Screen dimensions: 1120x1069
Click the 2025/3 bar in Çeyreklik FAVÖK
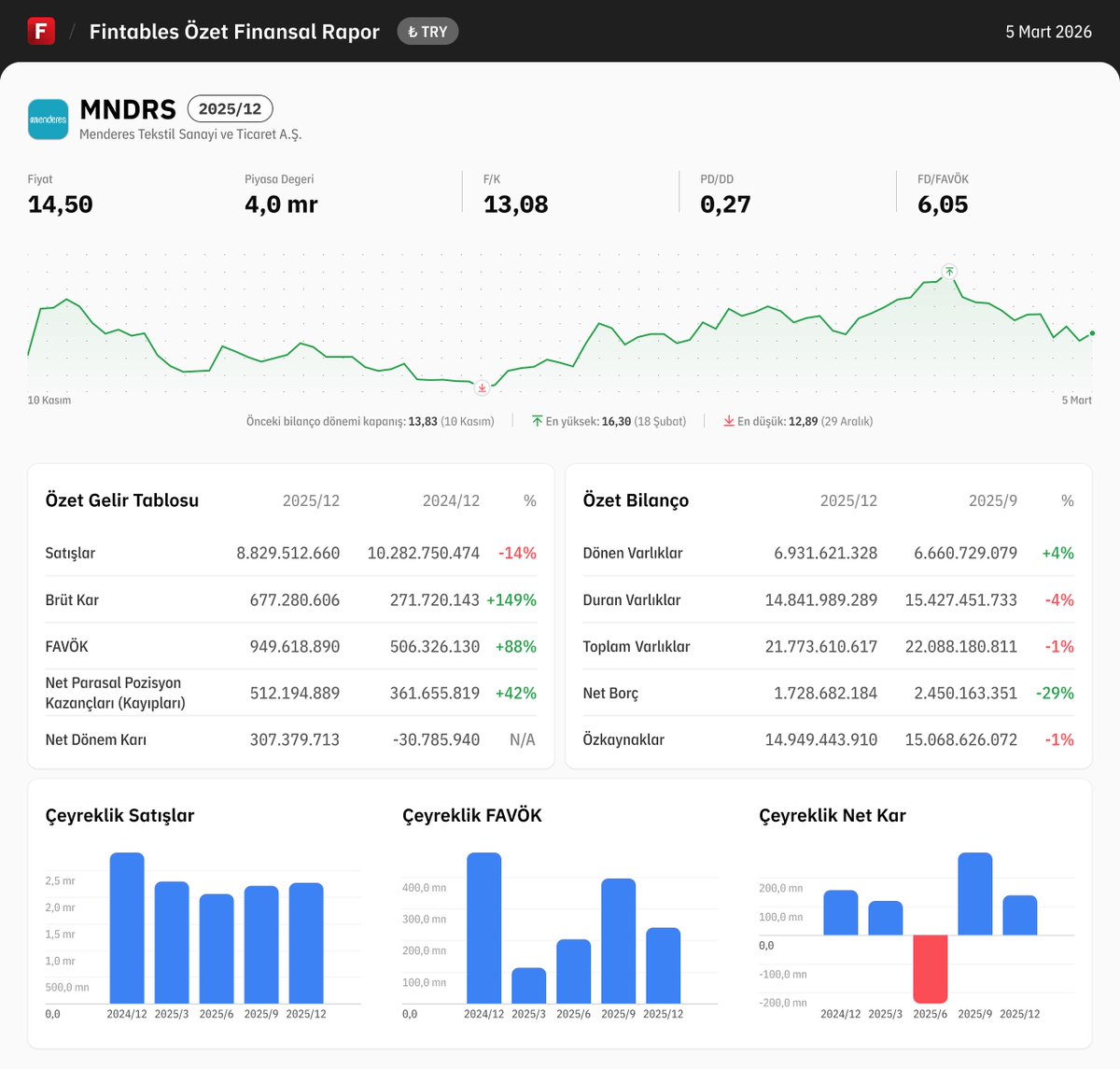pos(528,986)
